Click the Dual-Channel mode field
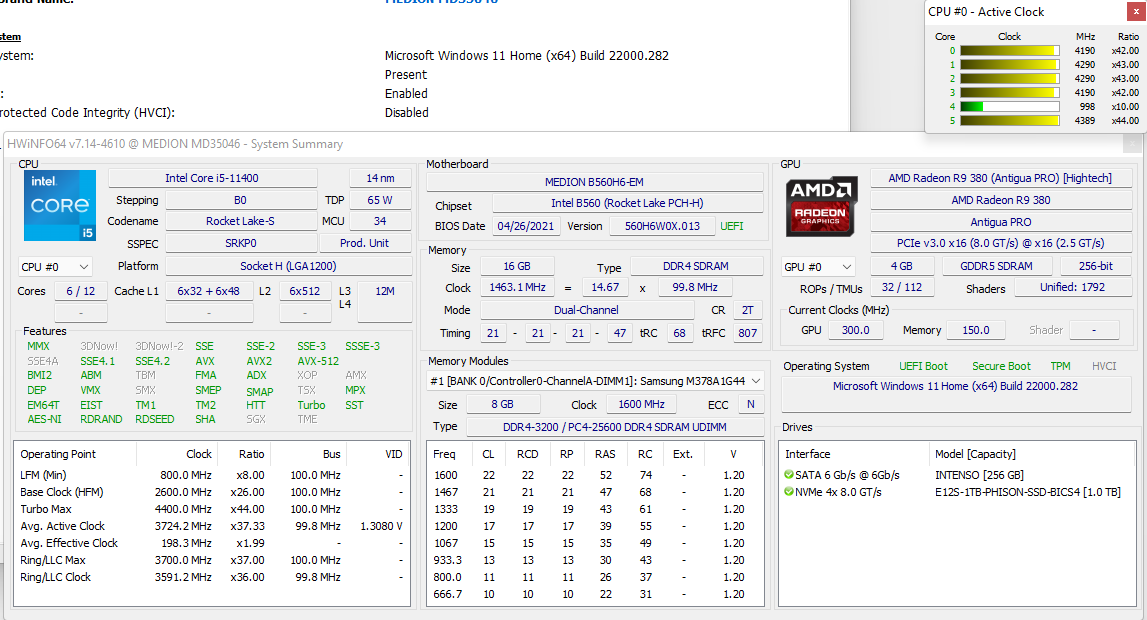 point(586,310)
